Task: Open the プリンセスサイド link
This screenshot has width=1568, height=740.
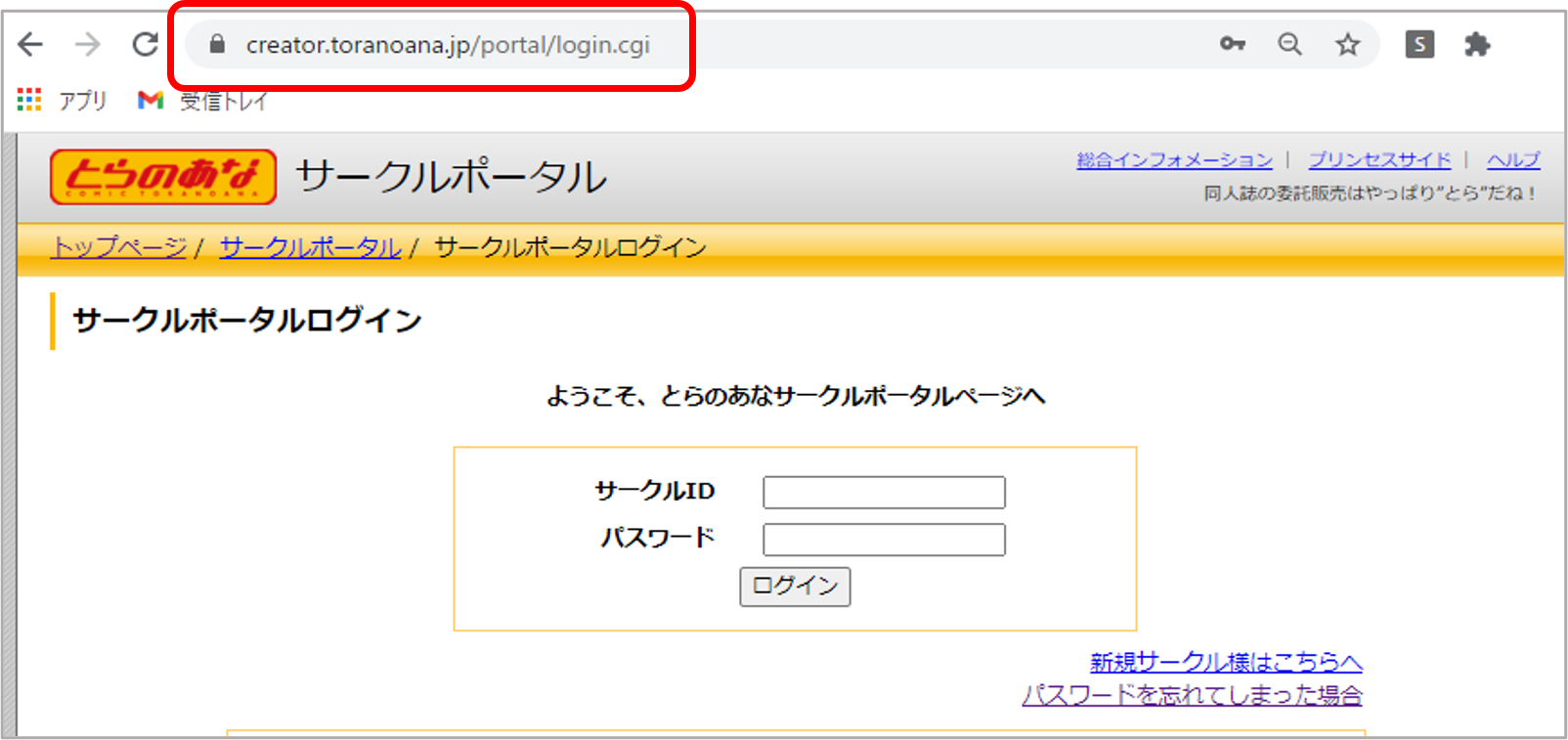Action: tap(1379, 160)
